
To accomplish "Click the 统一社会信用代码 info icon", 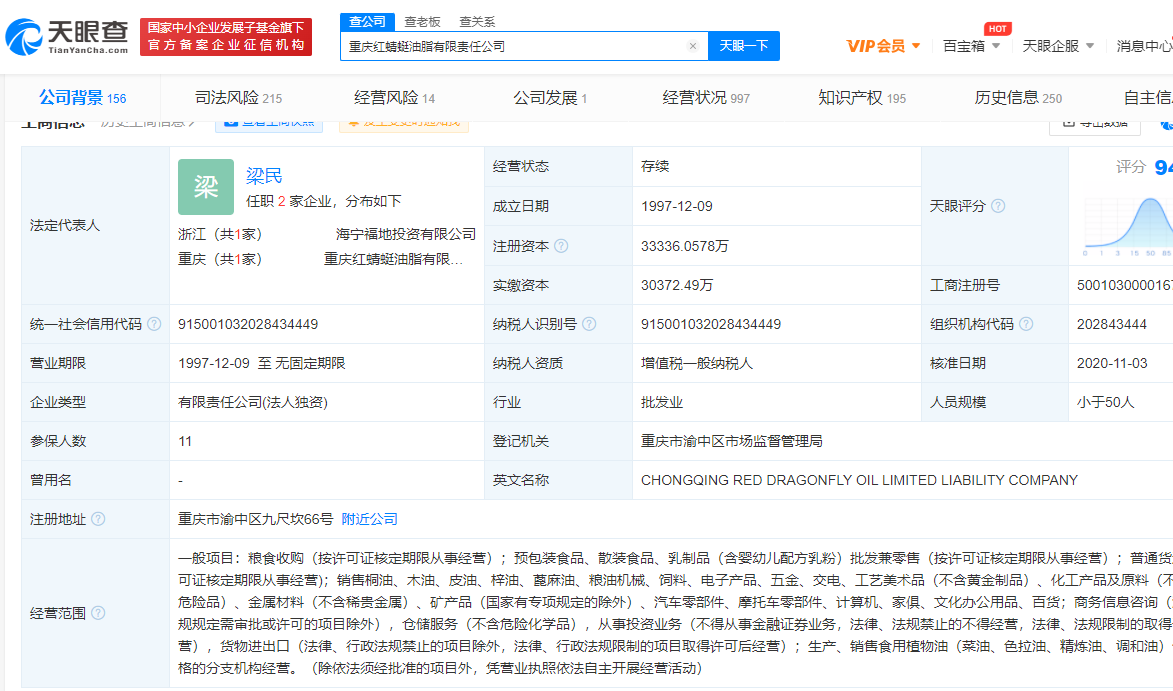I will [154, 324].
